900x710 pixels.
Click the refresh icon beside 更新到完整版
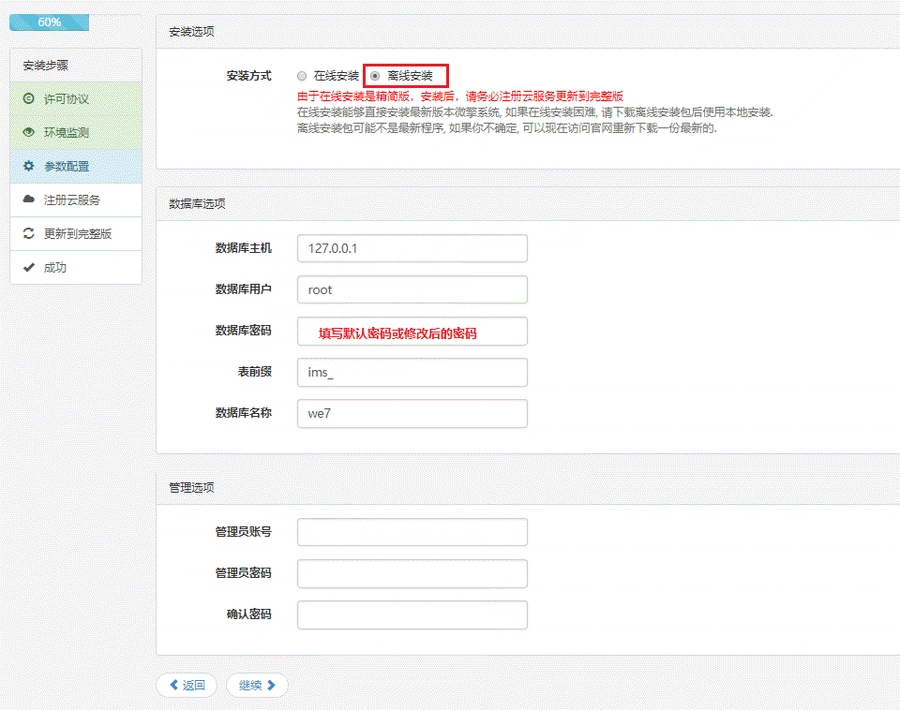pos(29,234)
